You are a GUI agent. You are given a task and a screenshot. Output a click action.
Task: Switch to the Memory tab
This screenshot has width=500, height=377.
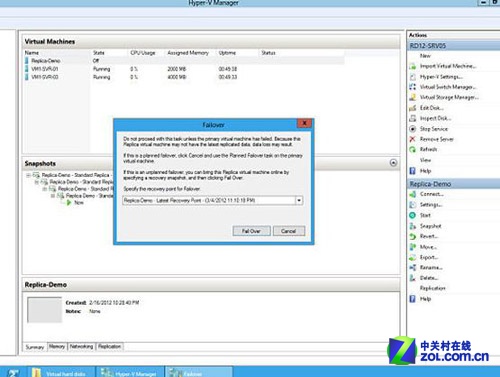click(57, 346)
